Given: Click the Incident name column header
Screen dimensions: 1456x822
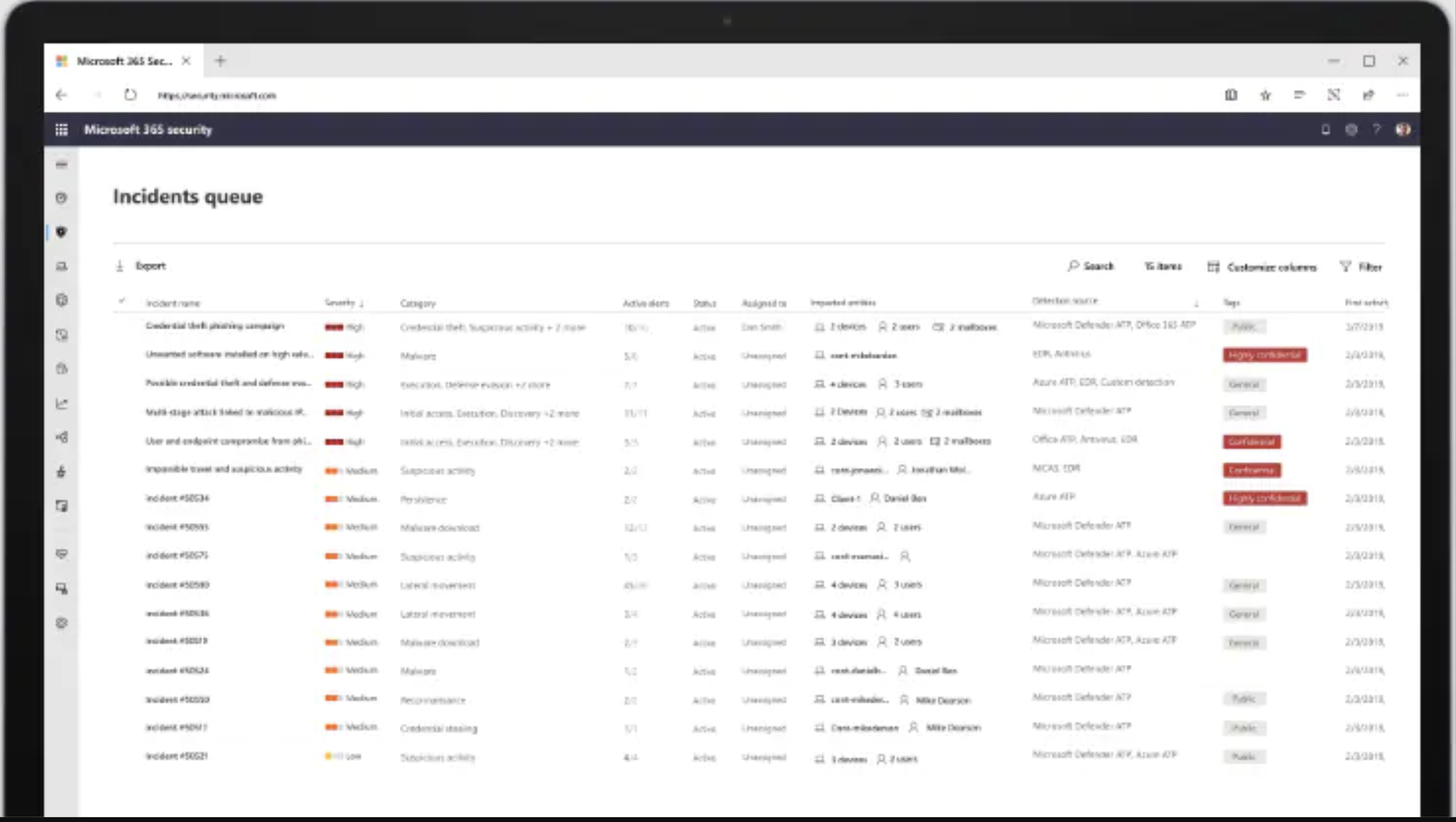Looking at the screenshot, I should (x=173, y=304).
